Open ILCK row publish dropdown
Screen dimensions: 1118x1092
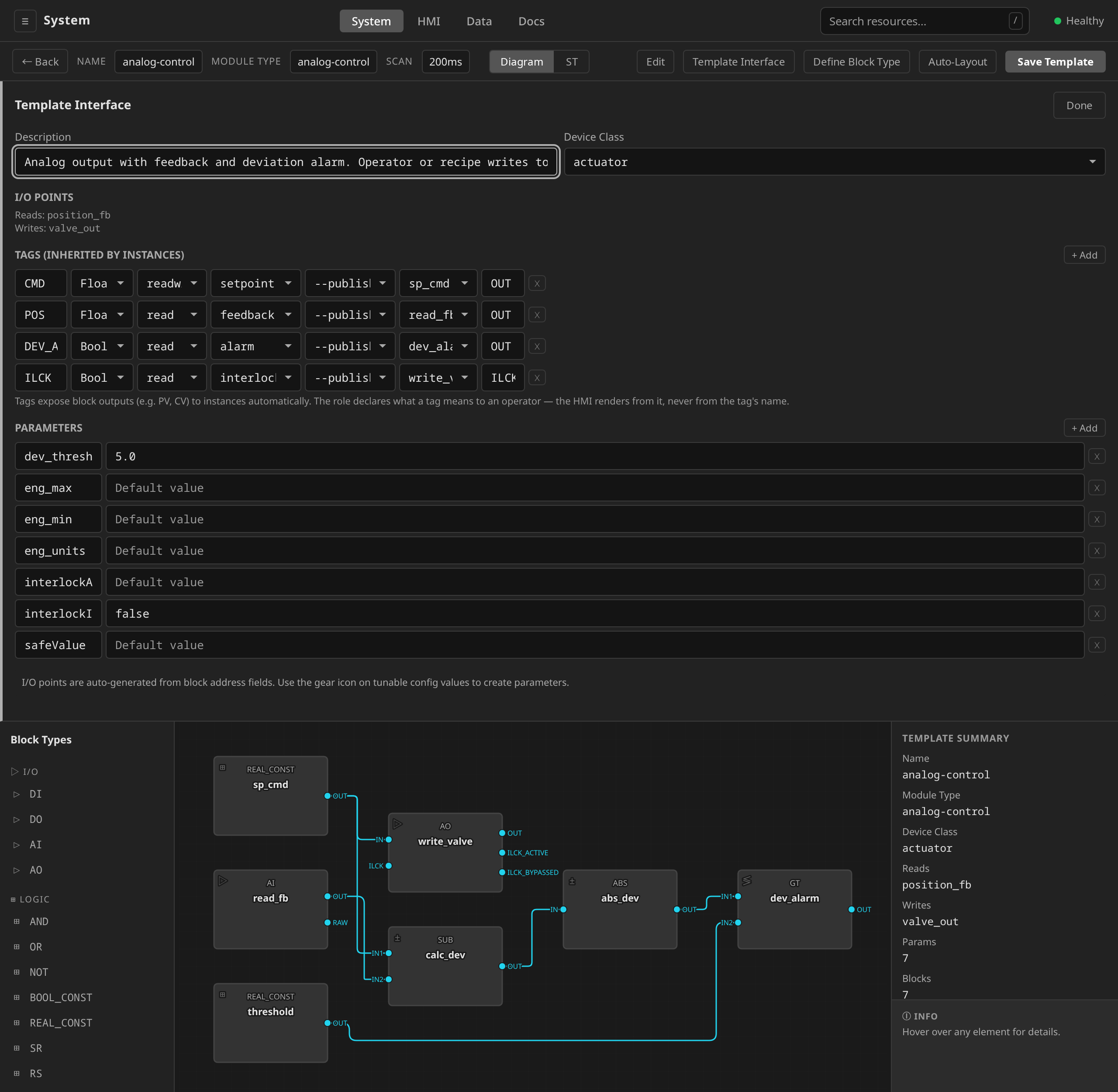[350, 378]
